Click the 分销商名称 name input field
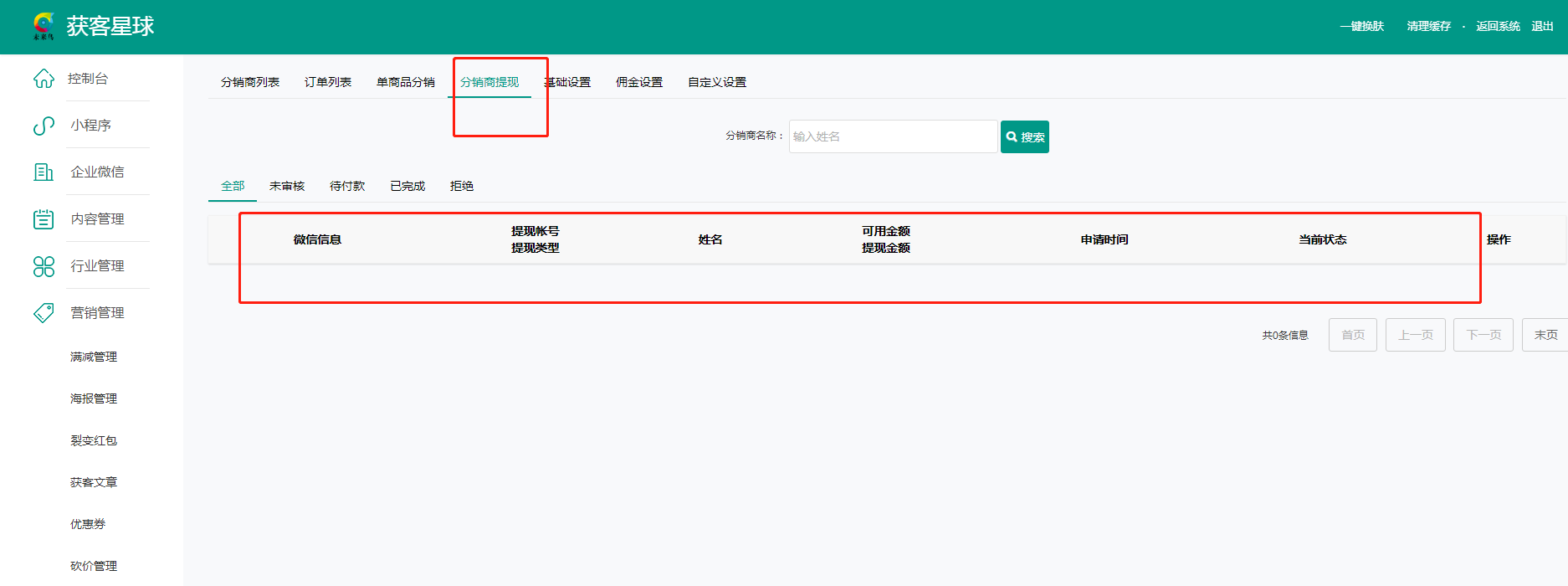 click(892, 136)
